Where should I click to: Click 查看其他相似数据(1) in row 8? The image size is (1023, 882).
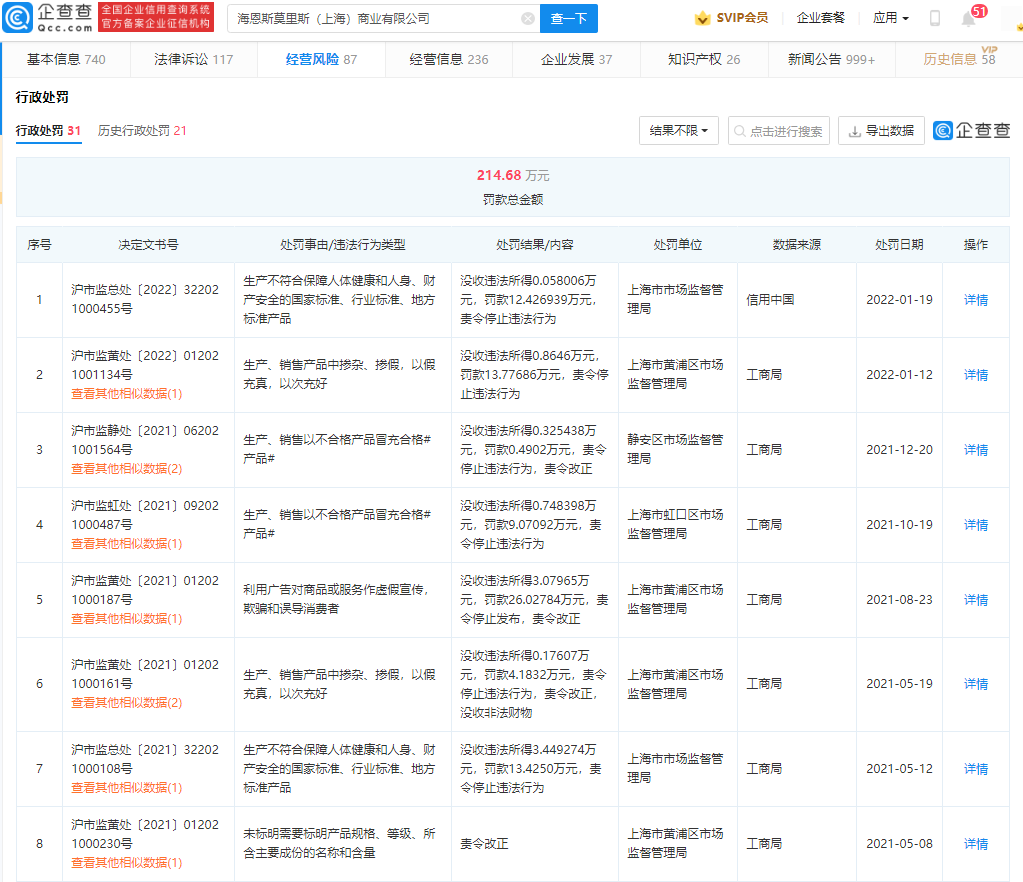click(x=126, y=863)
